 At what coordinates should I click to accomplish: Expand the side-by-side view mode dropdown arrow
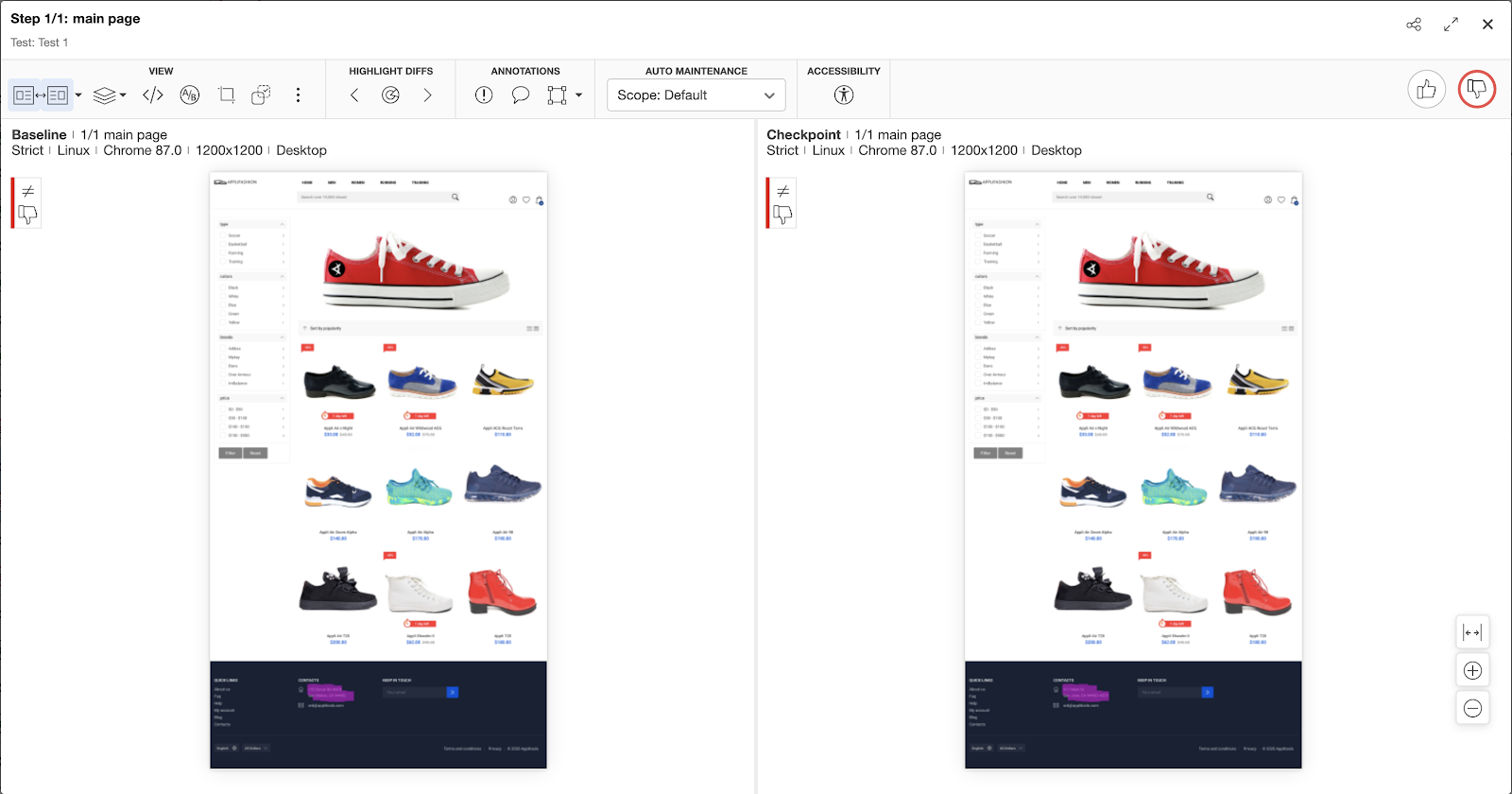pos(78,95)
